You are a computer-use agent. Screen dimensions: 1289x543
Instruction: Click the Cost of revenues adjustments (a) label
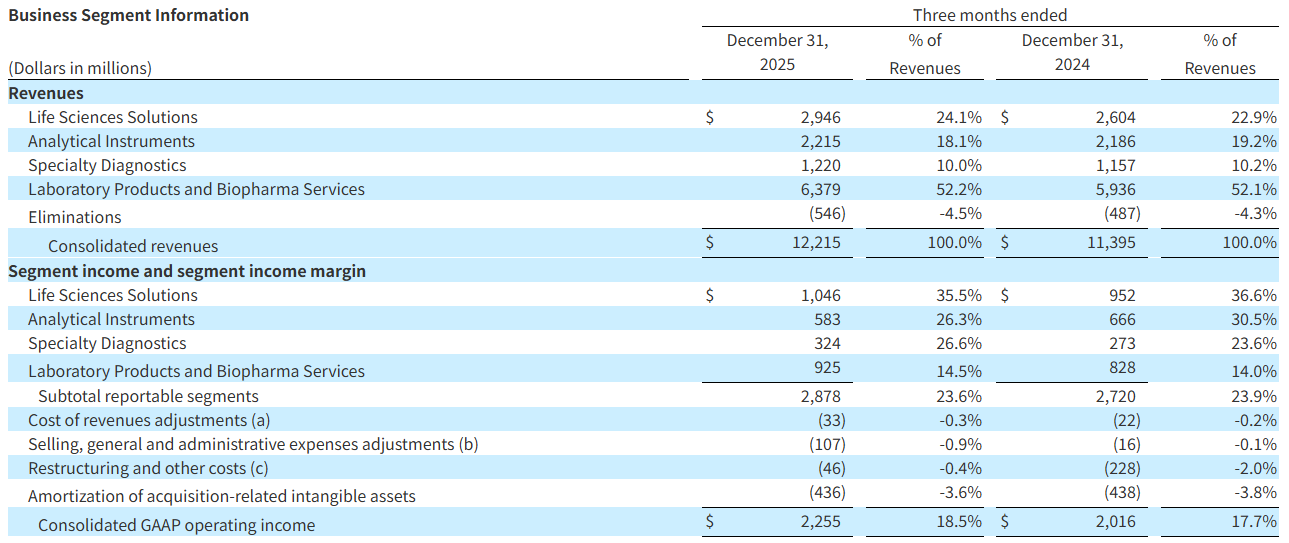pyautogui.click(x=149, y=420)
